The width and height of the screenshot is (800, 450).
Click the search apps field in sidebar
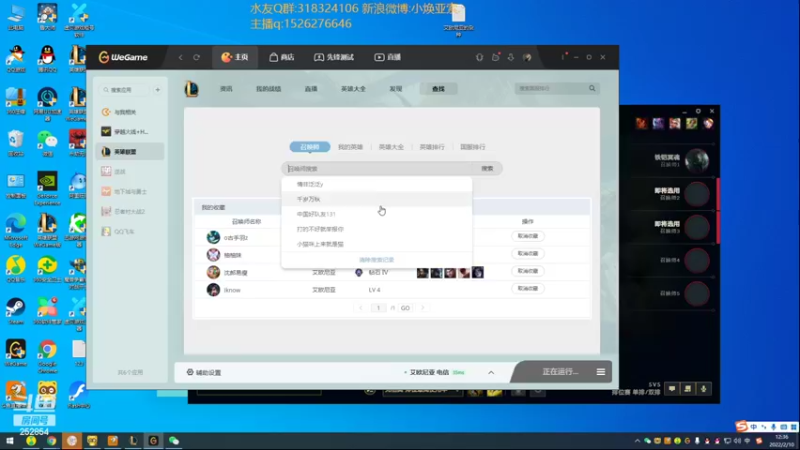[x=125, y=90]
